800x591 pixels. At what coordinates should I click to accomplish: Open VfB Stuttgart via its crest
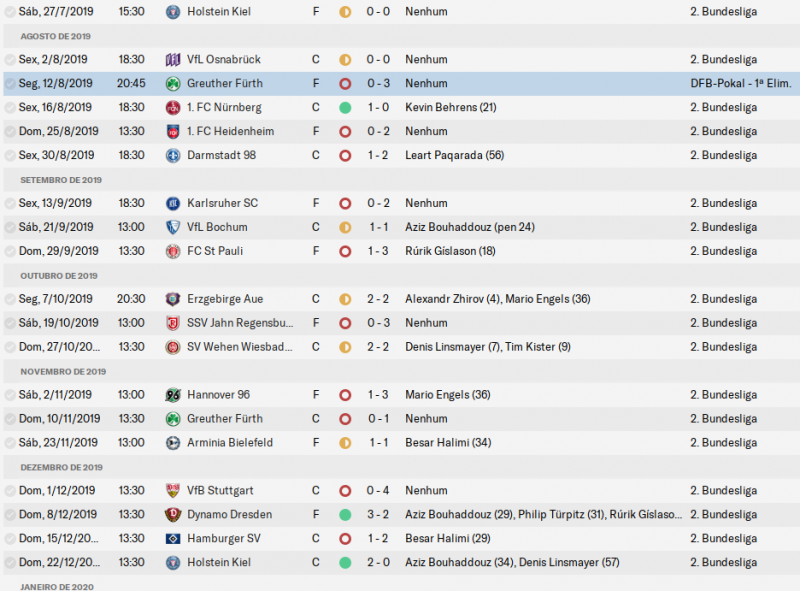click(x=172, y=491)
